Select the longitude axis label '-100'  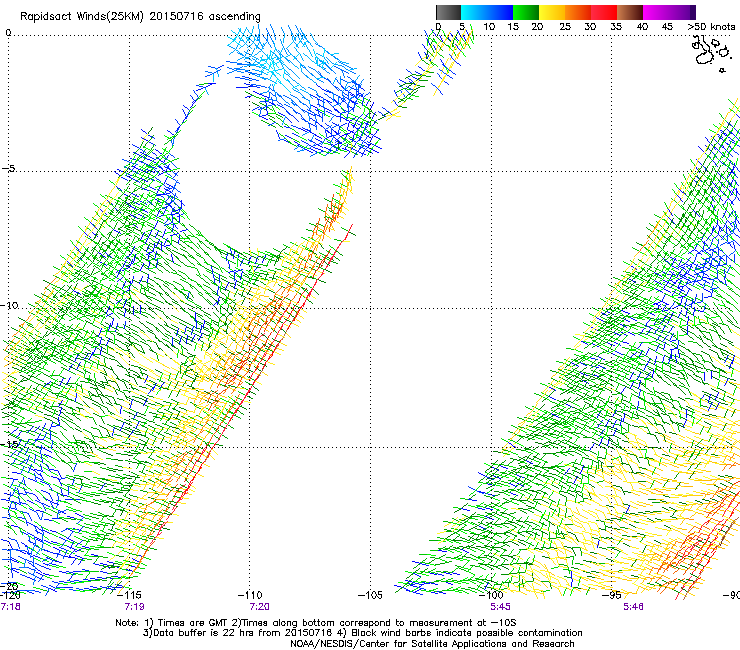pyautogui.click(x=491, y=595)
